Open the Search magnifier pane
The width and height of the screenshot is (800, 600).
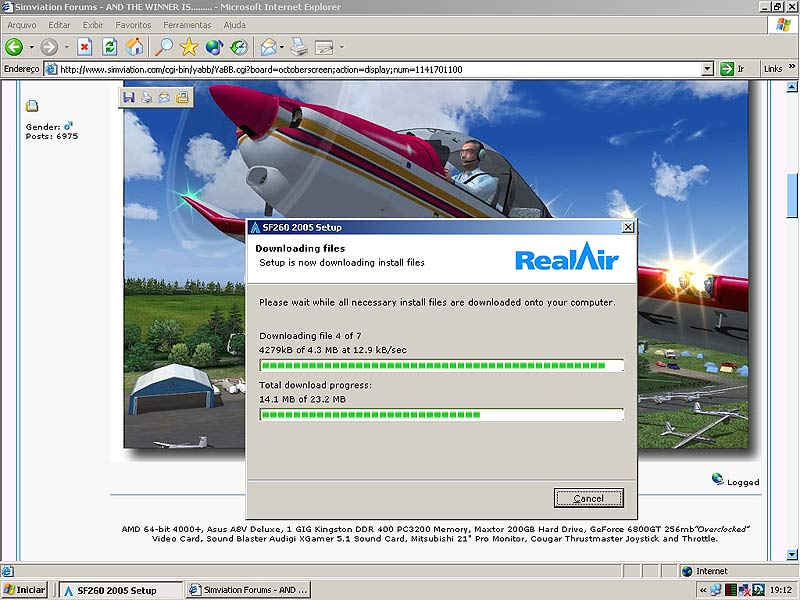coord(163,46)
